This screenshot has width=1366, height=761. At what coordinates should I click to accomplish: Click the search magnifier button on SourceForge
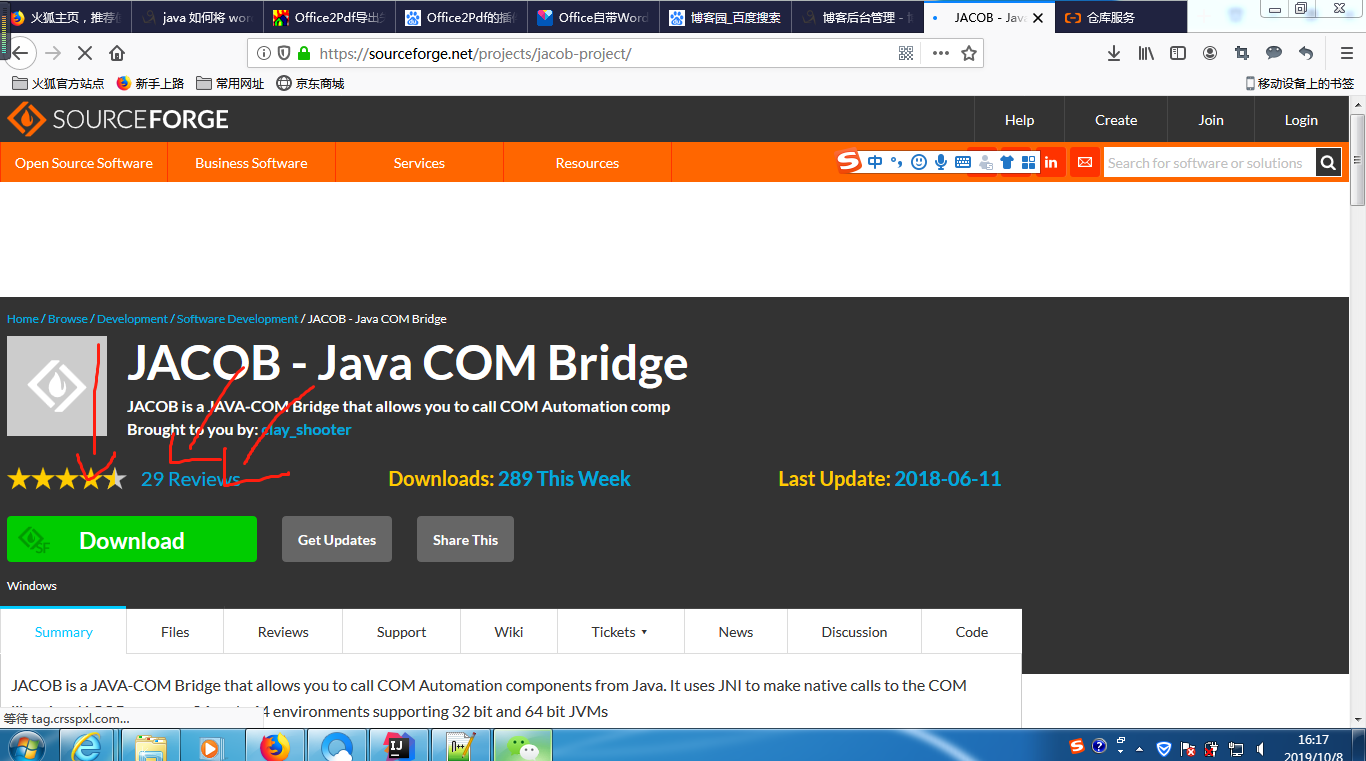tap(1328, 163)
